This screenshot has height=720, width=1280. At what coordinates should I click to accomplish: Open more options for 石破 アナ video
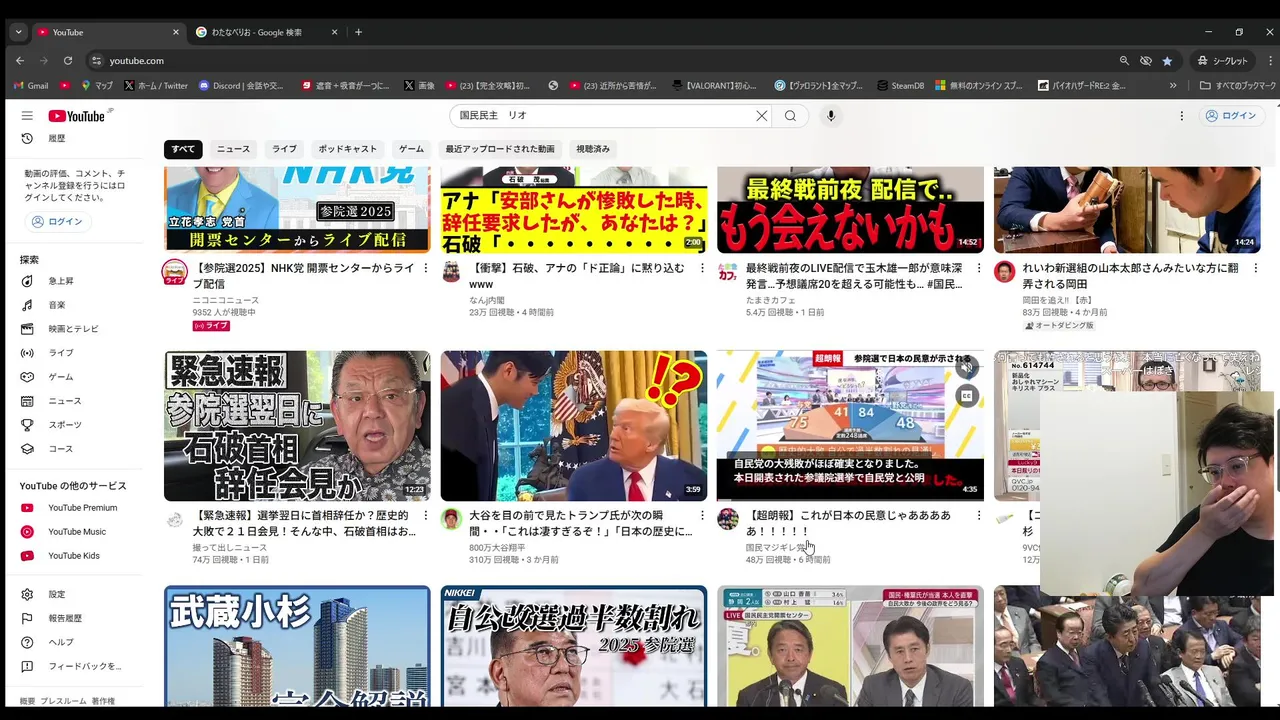(x=702, y=269)
